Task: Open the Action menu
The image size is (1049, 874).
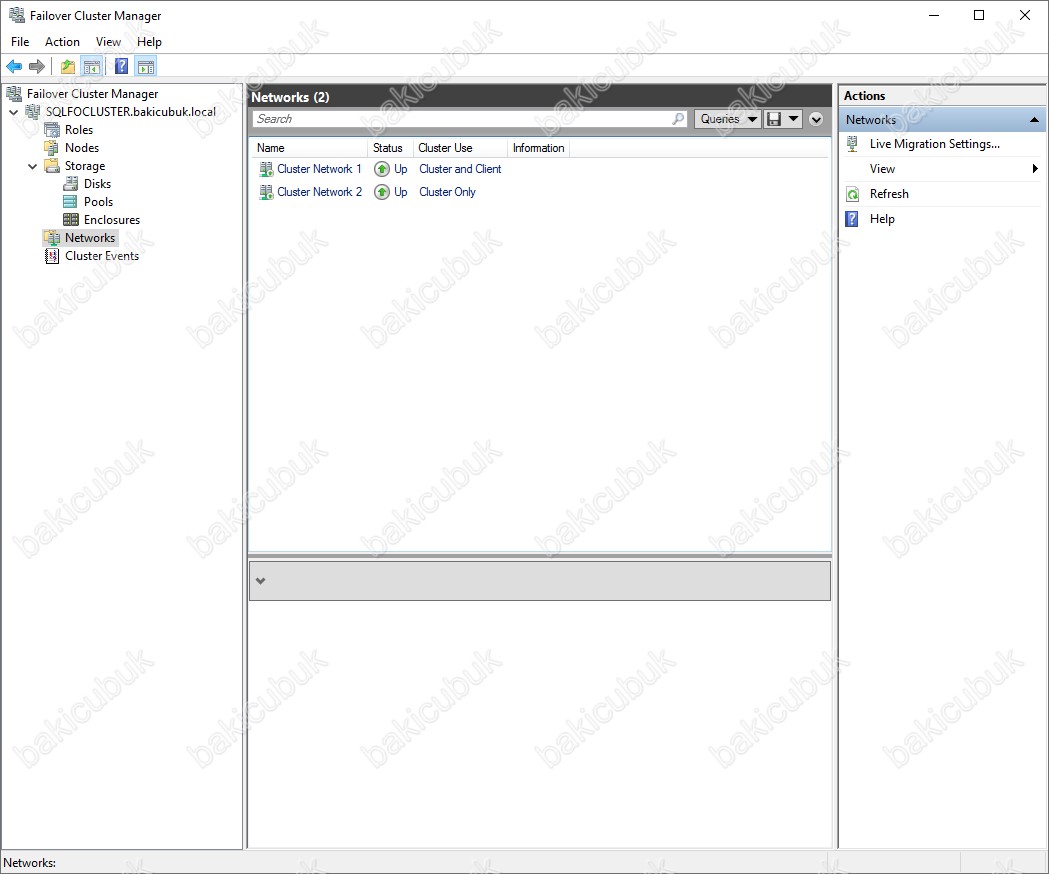Action: (62, 41)
